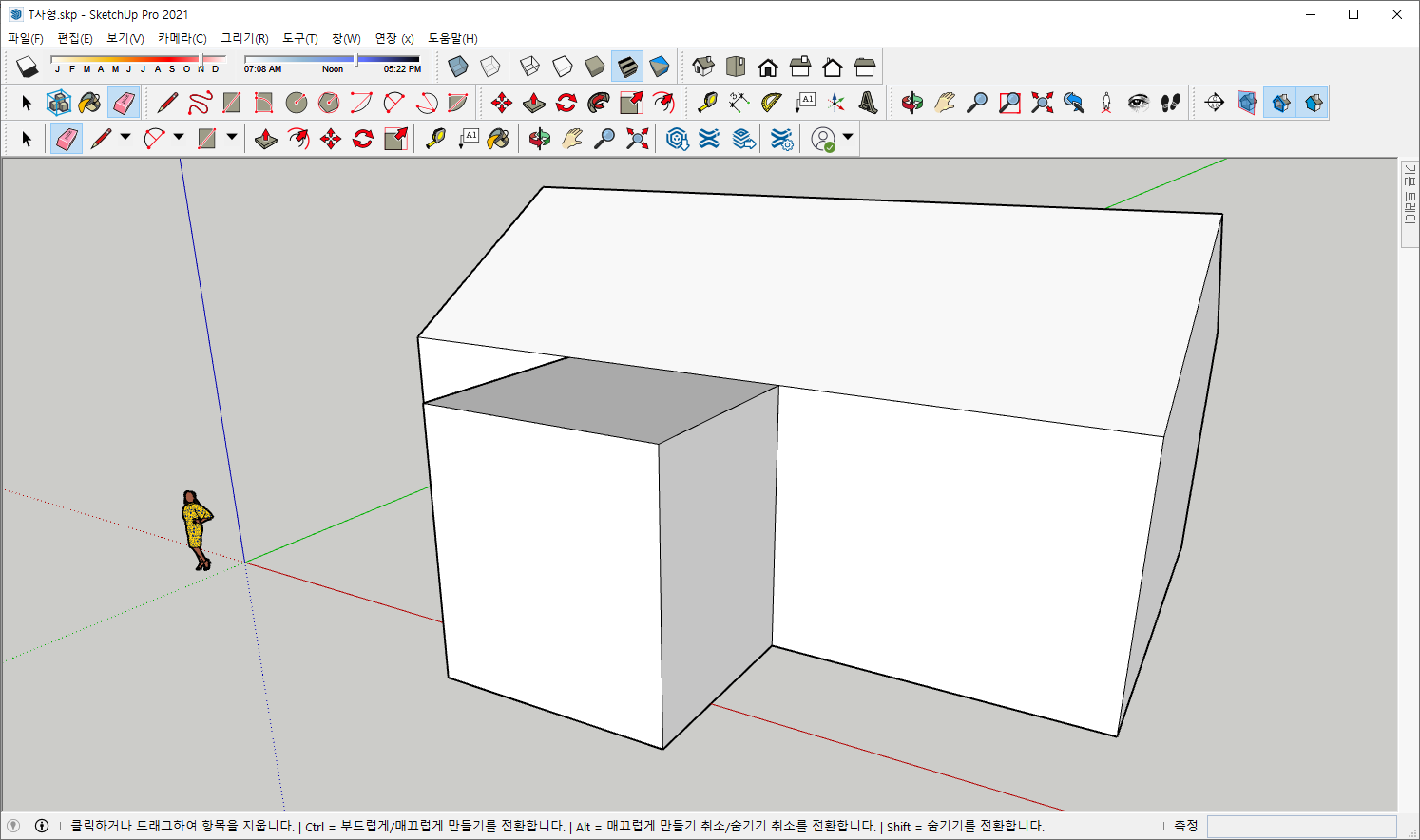Select the Circle tool
Screen dimensions: 1420x840
point(297,103)
